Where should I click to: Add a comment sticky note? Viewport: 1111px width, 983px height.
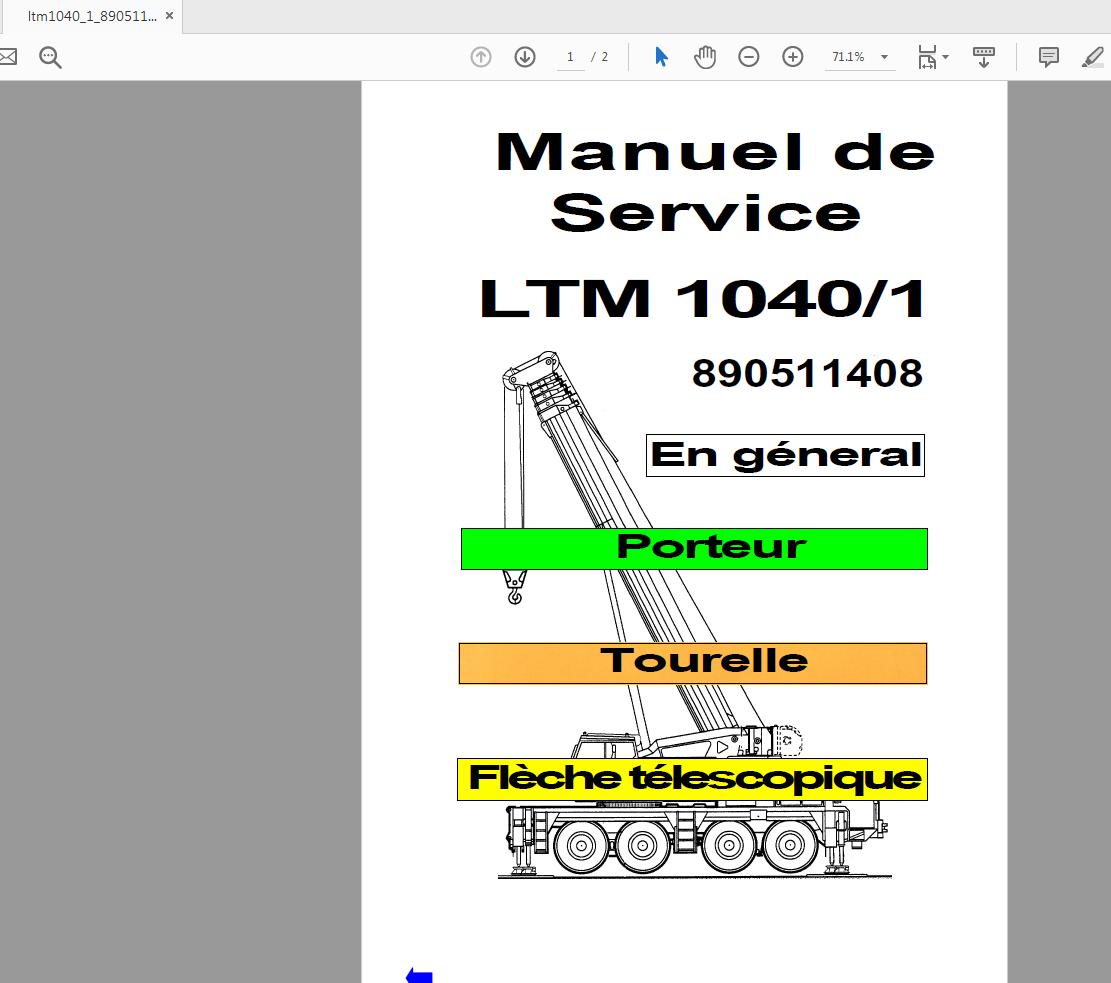pos(1049,57)
